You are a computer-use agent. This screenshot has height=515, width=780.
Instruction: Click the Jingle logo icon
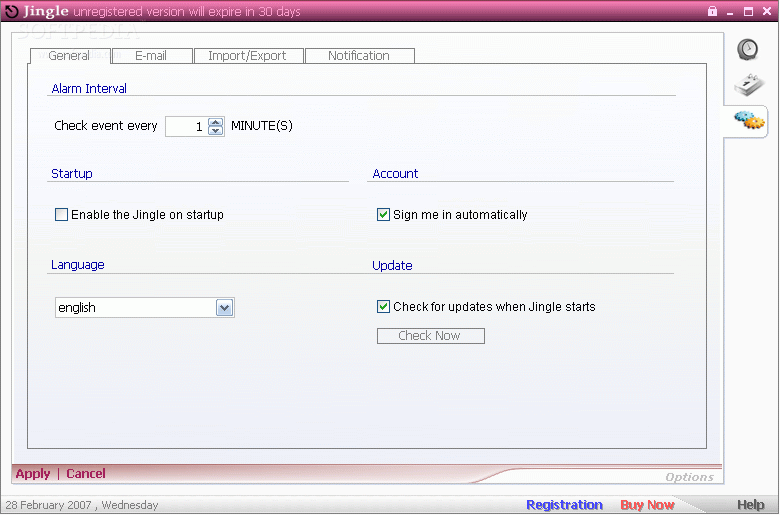click(11, 11)
